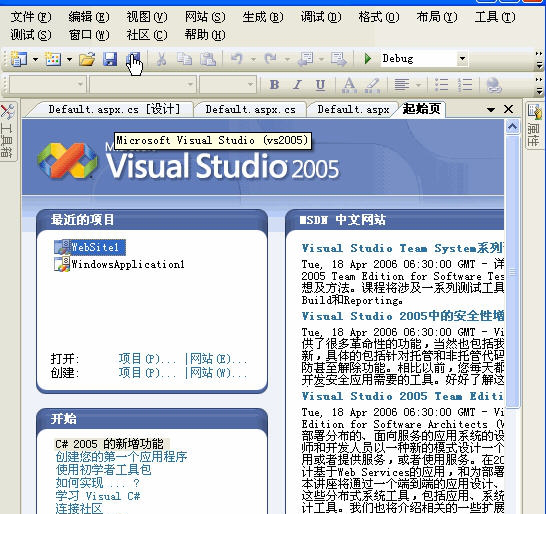The height and width of the screenshot is (534, 546).
Task: Open 学习 Visual C# link
Action: (98, 496)
